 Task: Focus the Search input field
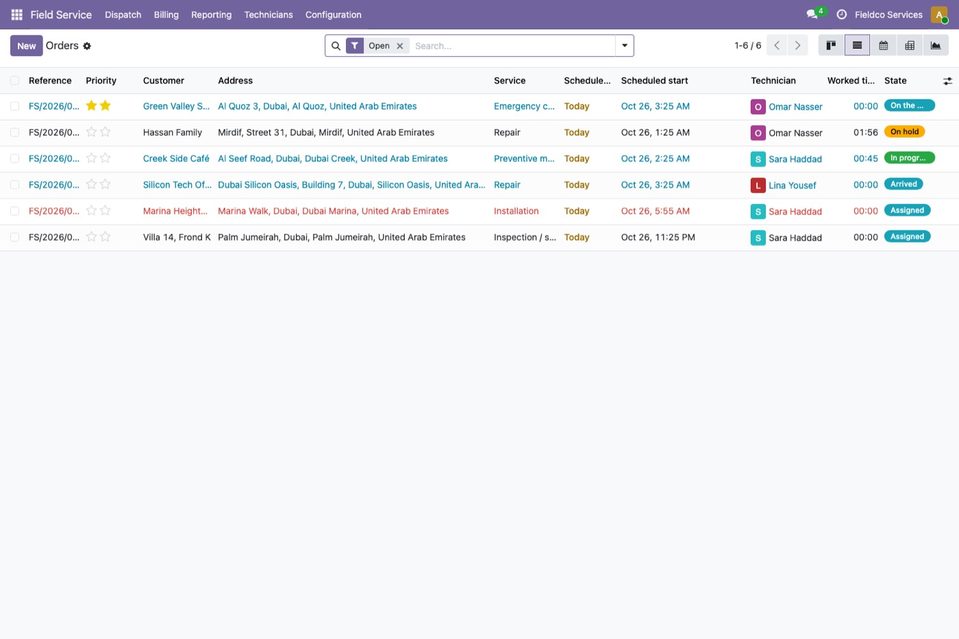click(x=513, y=46)
